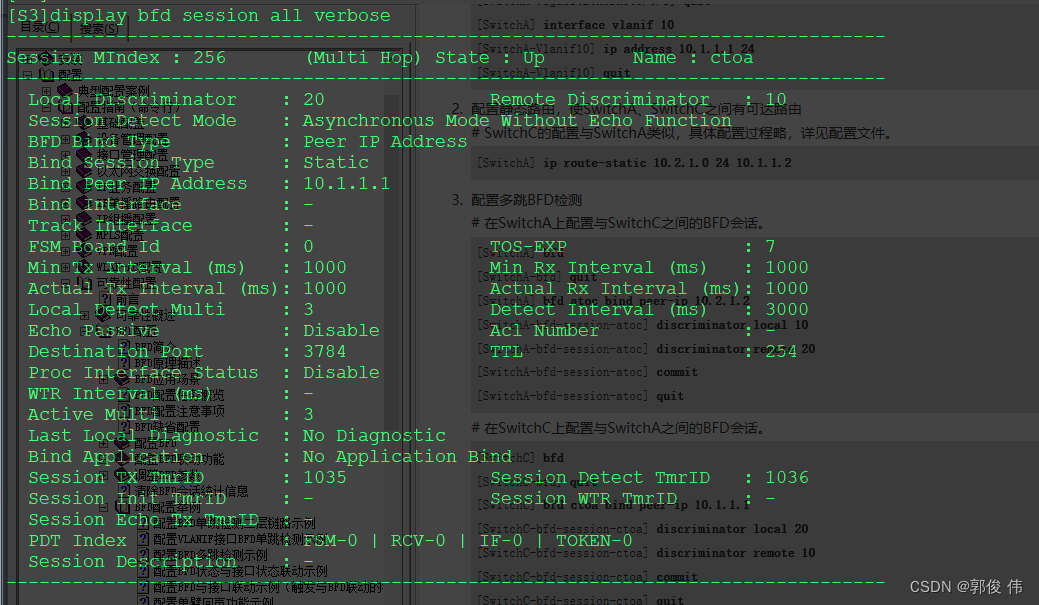The width and height of the screenshot is (1039, 605).
Task: Click the Destination Port value 3784
Action: 325,351
